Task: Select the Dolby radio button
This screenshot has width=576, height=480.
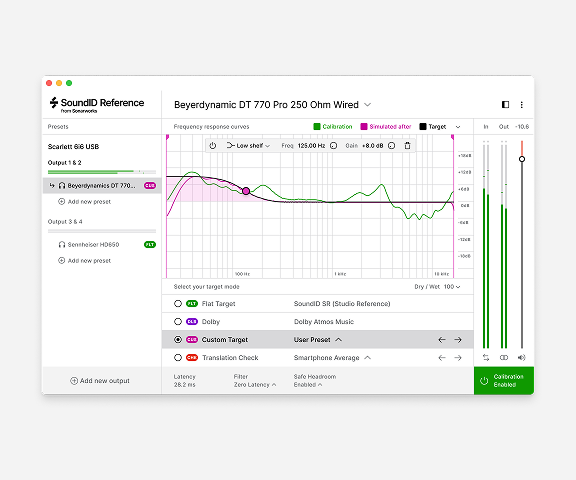Action: (x=178, y=322)
